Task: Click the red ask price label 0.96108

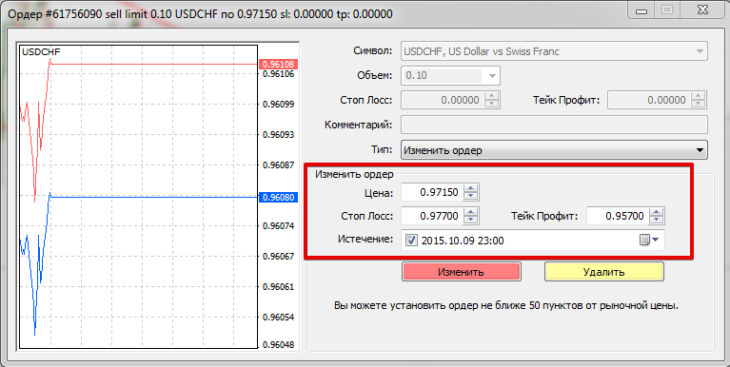Action: pyautogui.click(x=278, y=64)
